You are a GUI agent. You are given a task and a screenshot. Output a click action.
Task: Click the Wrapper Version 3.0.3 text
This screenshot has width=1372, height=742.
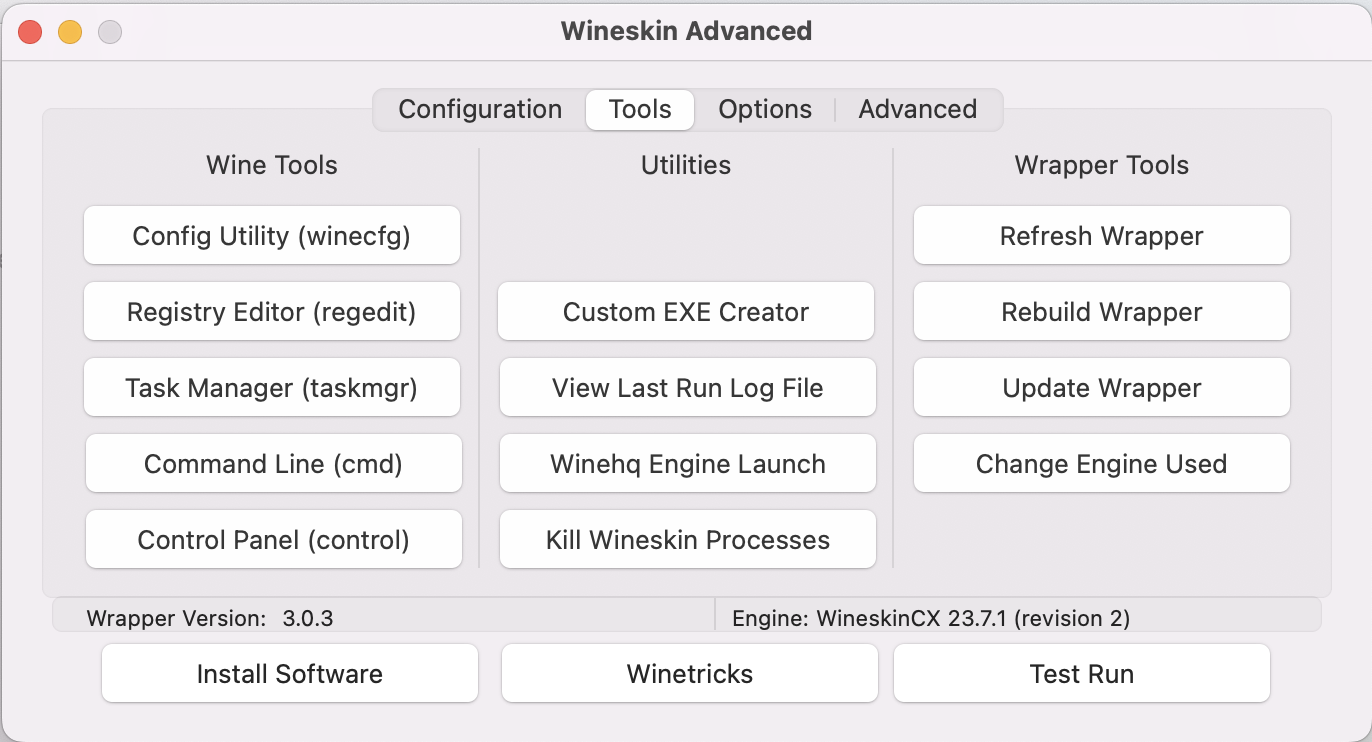[x=210, y=618]
